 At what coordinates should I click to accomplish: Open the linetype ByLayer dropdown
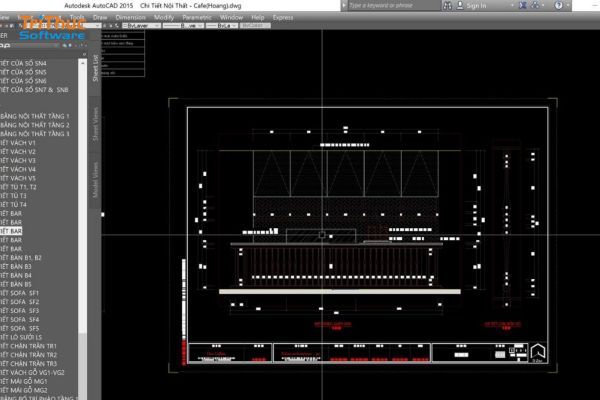coord(183,26)
